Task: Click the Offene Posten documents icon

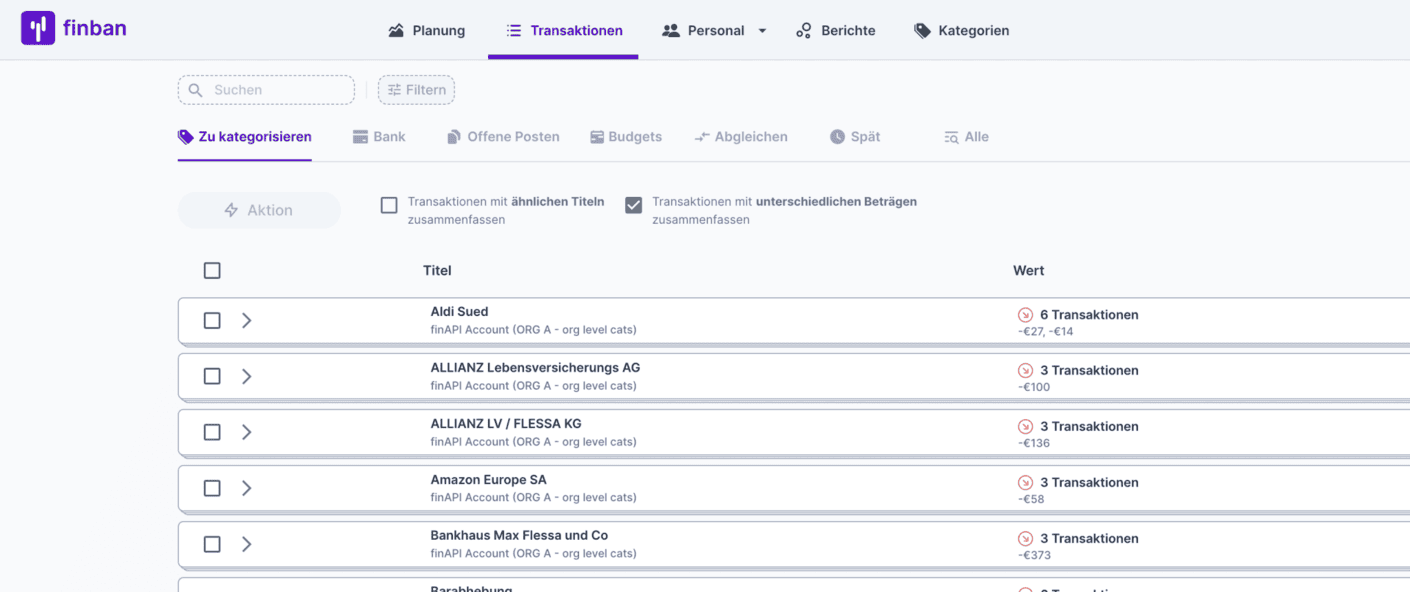Action: (x=454, y=137)
